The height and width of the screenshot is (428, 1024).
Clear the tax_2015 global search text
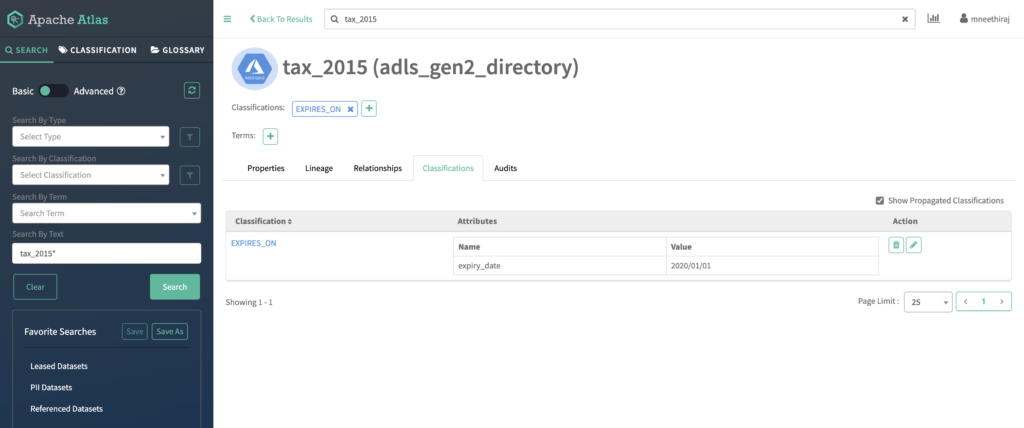pyautogui.click(x=905, y=20)
